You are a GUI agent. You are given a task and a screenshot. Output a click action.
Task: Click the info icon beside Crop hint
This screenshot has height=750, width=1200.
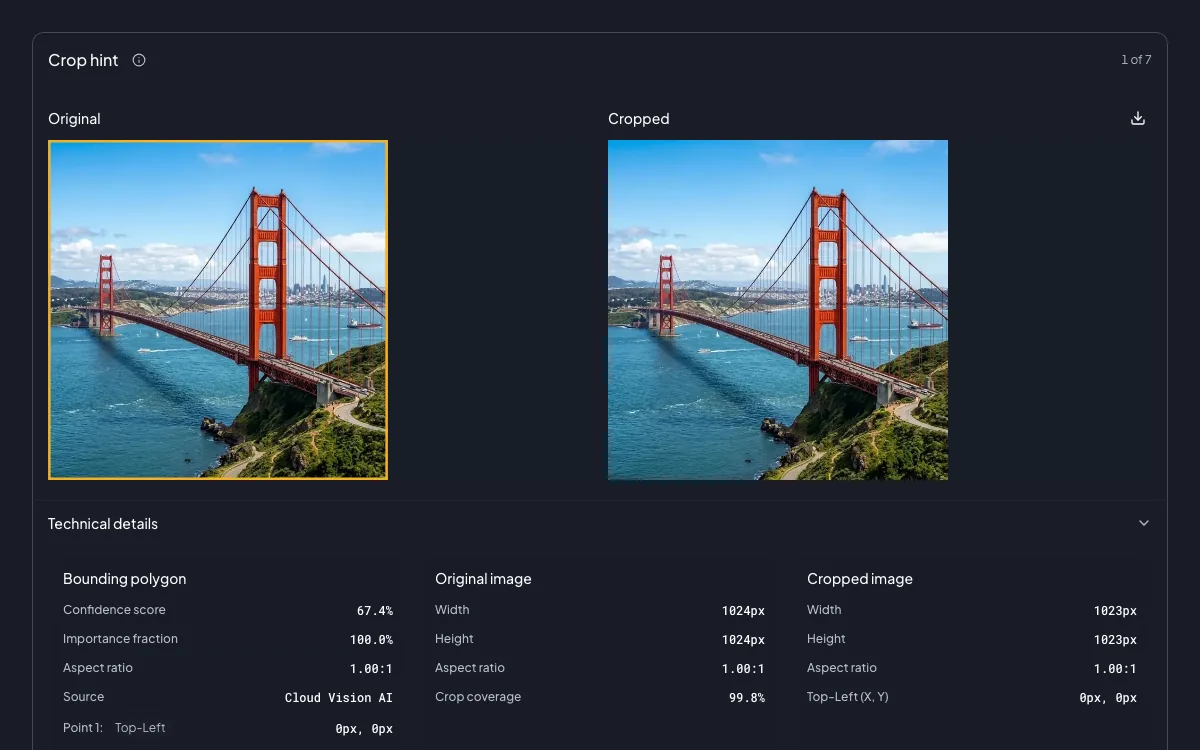(x=139, y=60)
